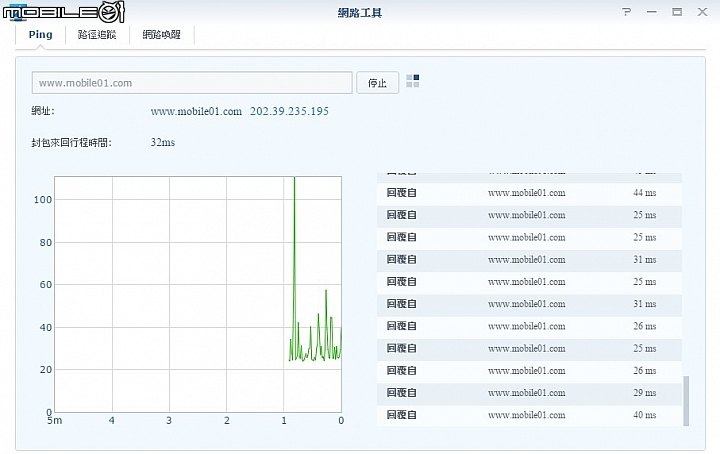Select the reply row showing 44 ms
Screen dimensions: 720x454
(x=529, y=193)
